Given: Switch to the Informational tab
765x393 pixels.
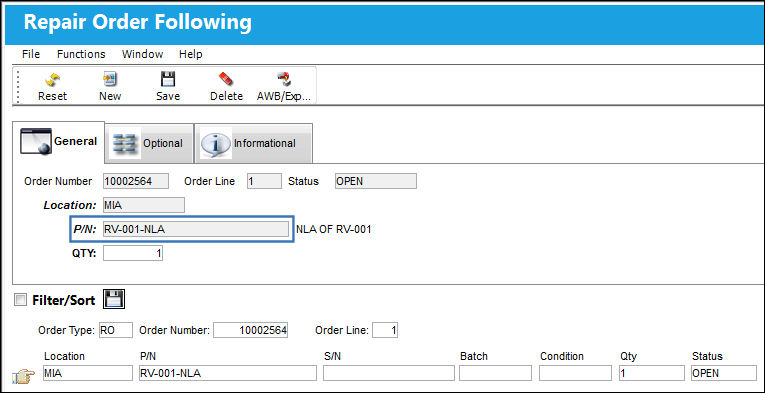Looking at the screenshot, I should click(253, 143).
